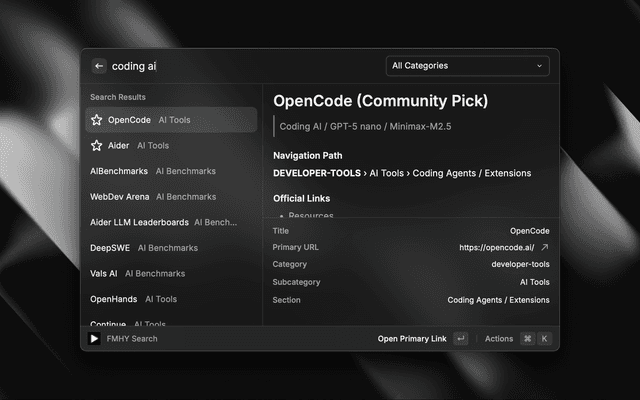Click the K key badge next to Actions
Screen dimensions: 640x400
pyautogui.click(x=544, y=338)
